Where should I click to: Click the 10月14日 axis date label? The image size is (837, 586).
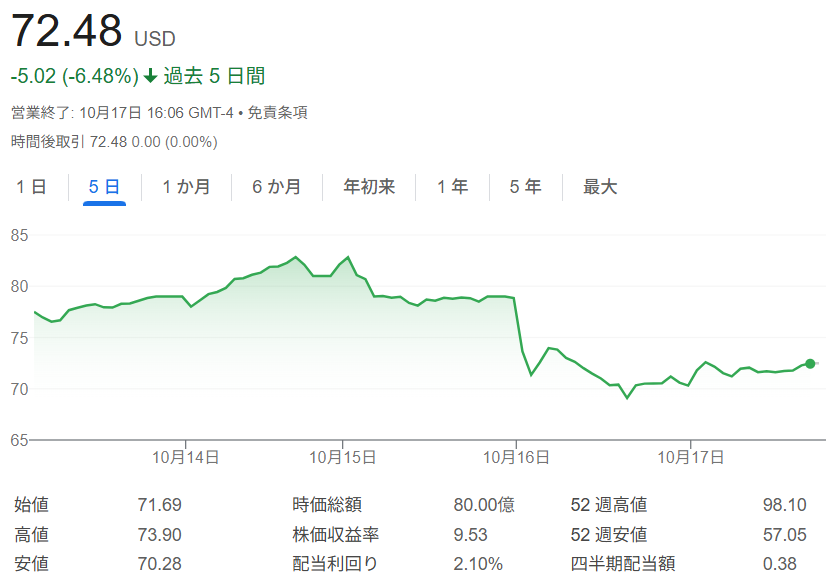(x=186, y=457)
